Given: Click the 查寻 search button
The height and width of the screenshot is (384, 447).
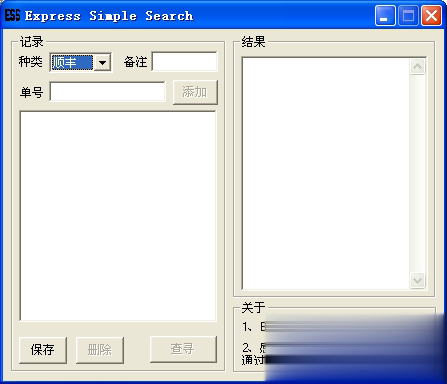Looking at the screenshot, I should click(x=183, y=349).
